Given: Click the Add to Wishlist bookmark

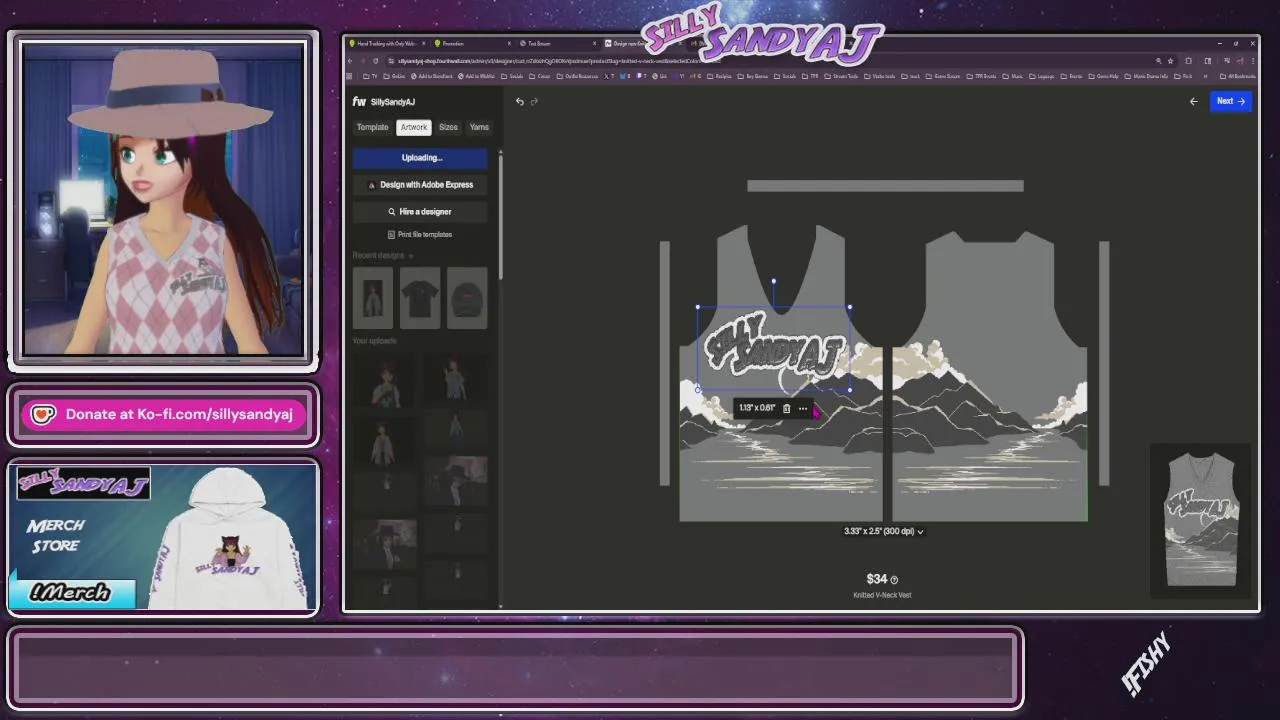Looking at the screenshot, I should (476, 76).
